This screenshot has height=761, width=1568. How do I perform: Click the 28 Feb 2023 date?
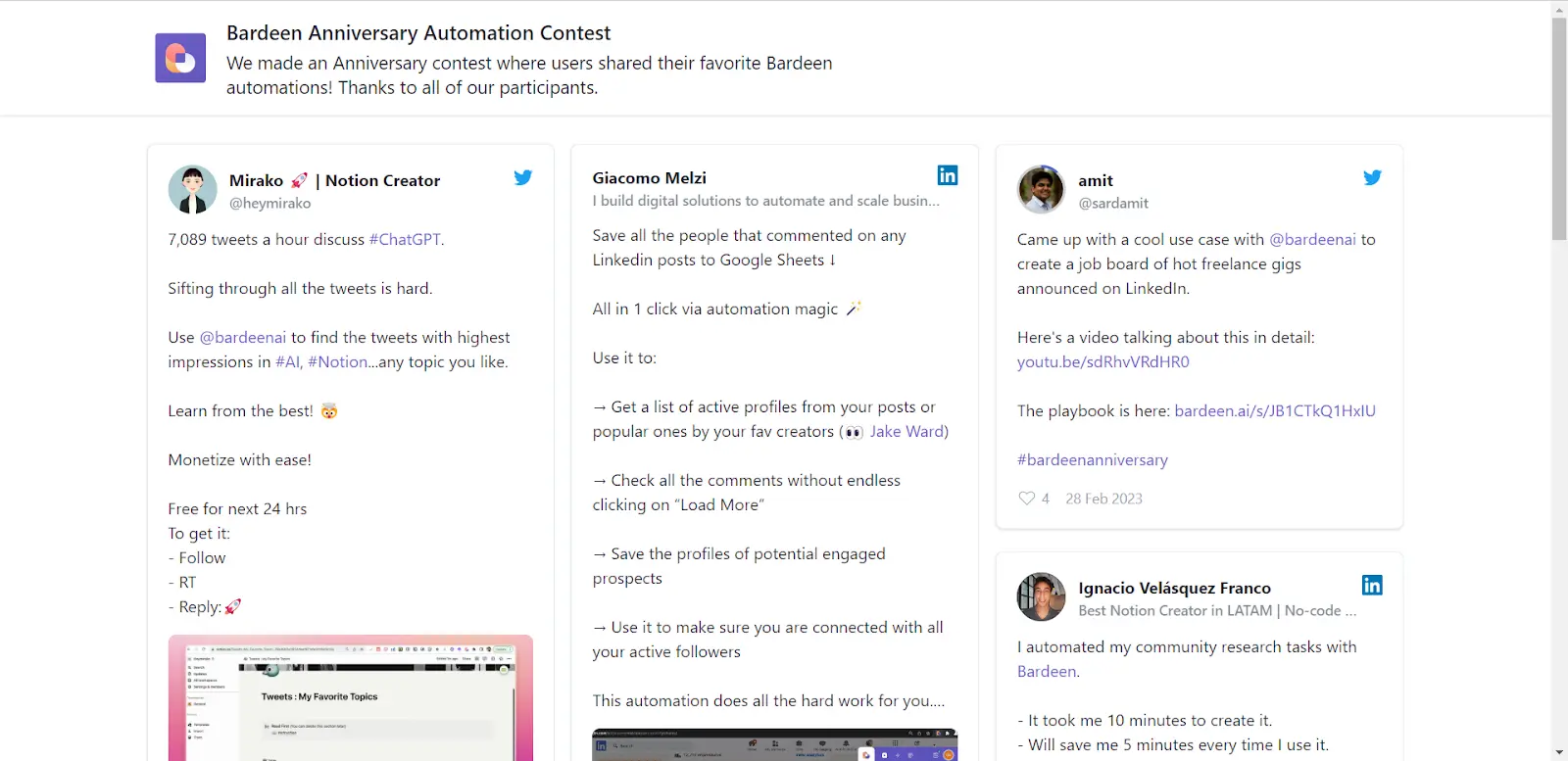click(x=1103, y=499)
